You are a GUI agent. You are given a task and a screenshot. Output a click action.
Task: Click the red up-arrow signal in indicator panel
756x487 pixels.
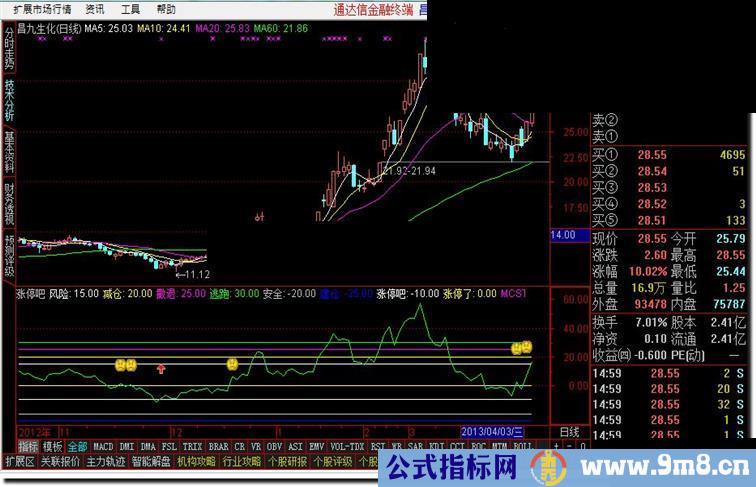160,369
